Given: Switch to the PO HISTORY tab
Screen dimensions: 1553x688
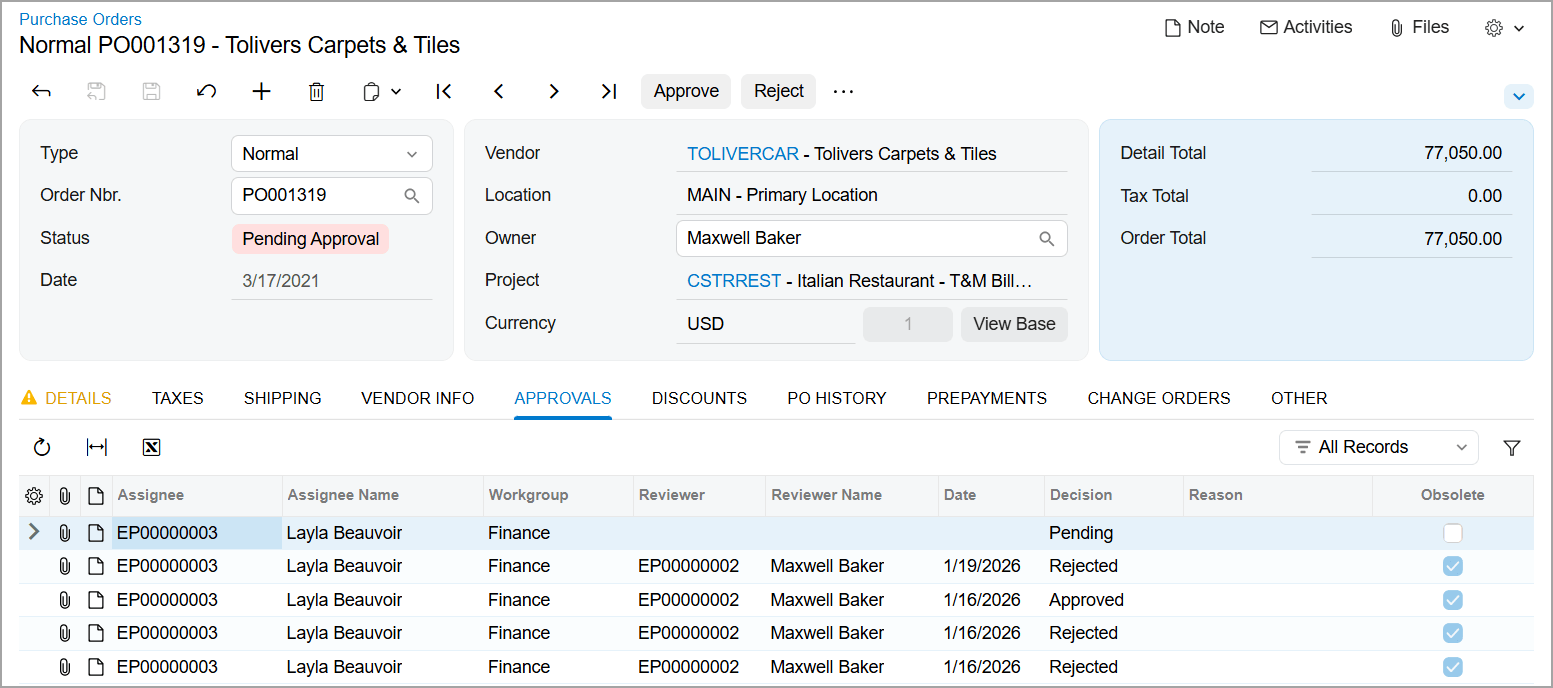Looking at the screenshot, I should coord(836,398).
